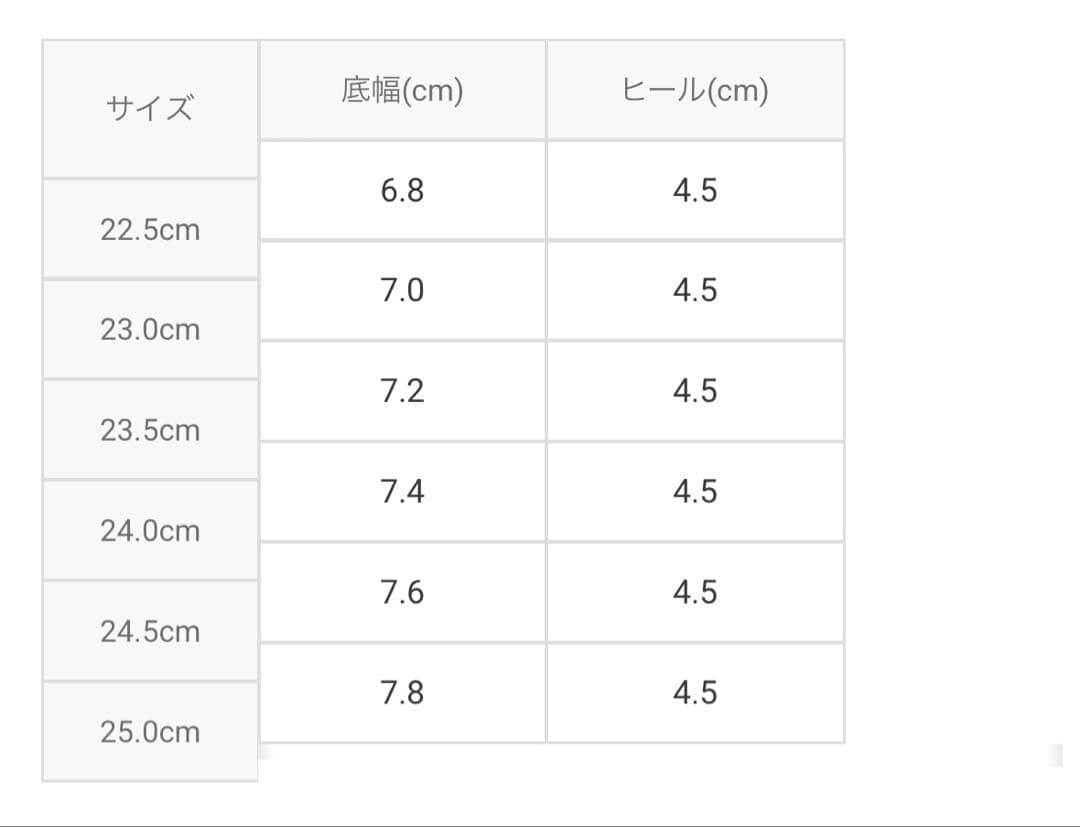Click the サイズ column header cell
Screen dimensions: 1080x827
150,108
